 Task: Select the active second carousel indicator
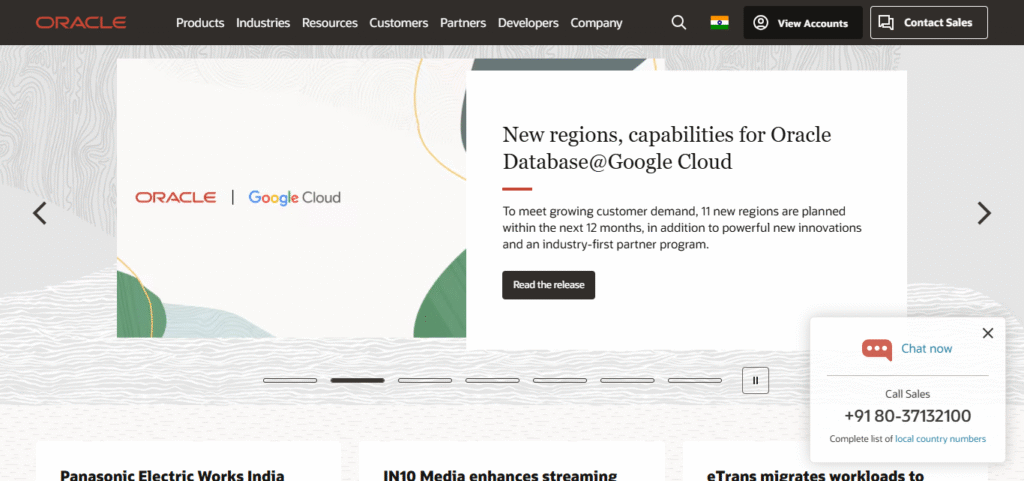coord(357,380)
